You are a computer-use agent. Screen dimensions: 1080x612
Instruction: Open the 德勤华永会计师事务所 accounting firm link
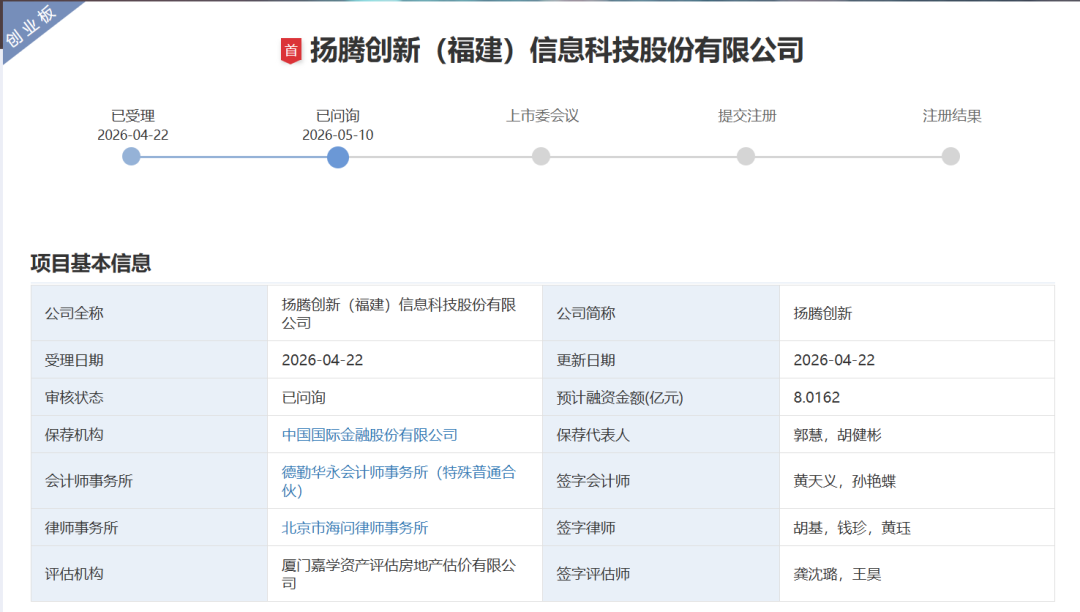coord(399,481)
